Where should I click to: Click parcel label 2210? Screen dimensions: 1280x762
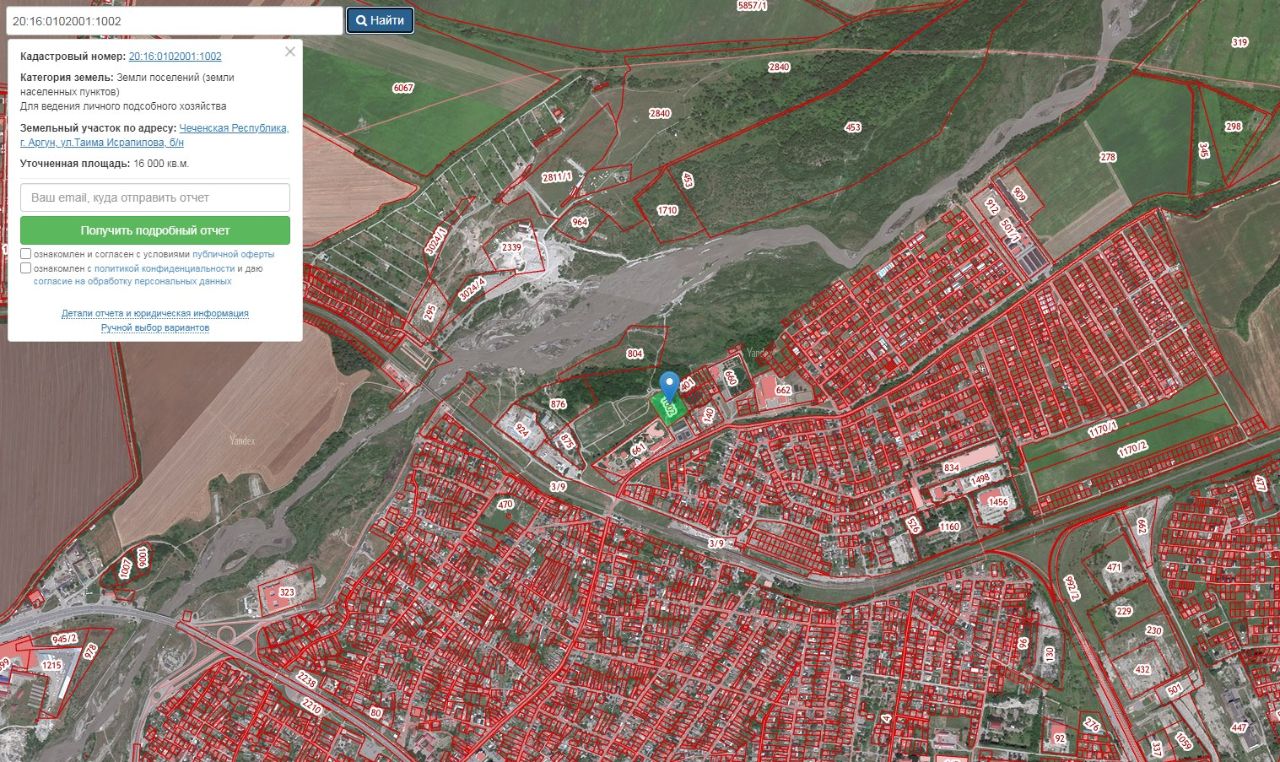[x=312, y=708]
